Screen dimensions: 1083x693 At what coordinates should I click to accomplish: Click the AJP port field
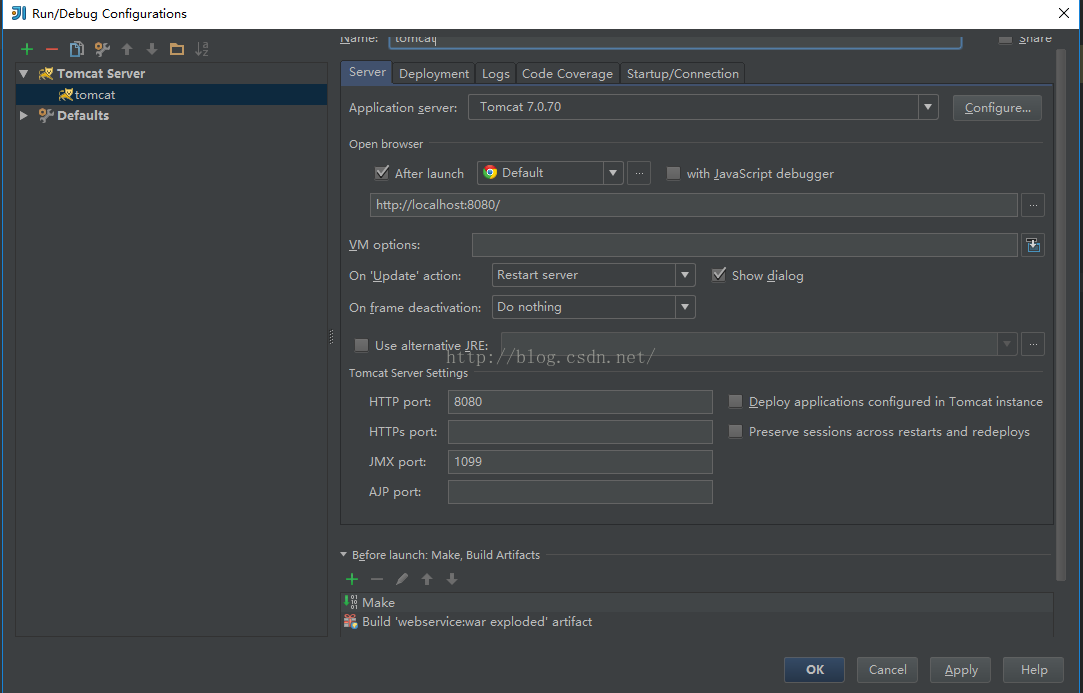580,492
